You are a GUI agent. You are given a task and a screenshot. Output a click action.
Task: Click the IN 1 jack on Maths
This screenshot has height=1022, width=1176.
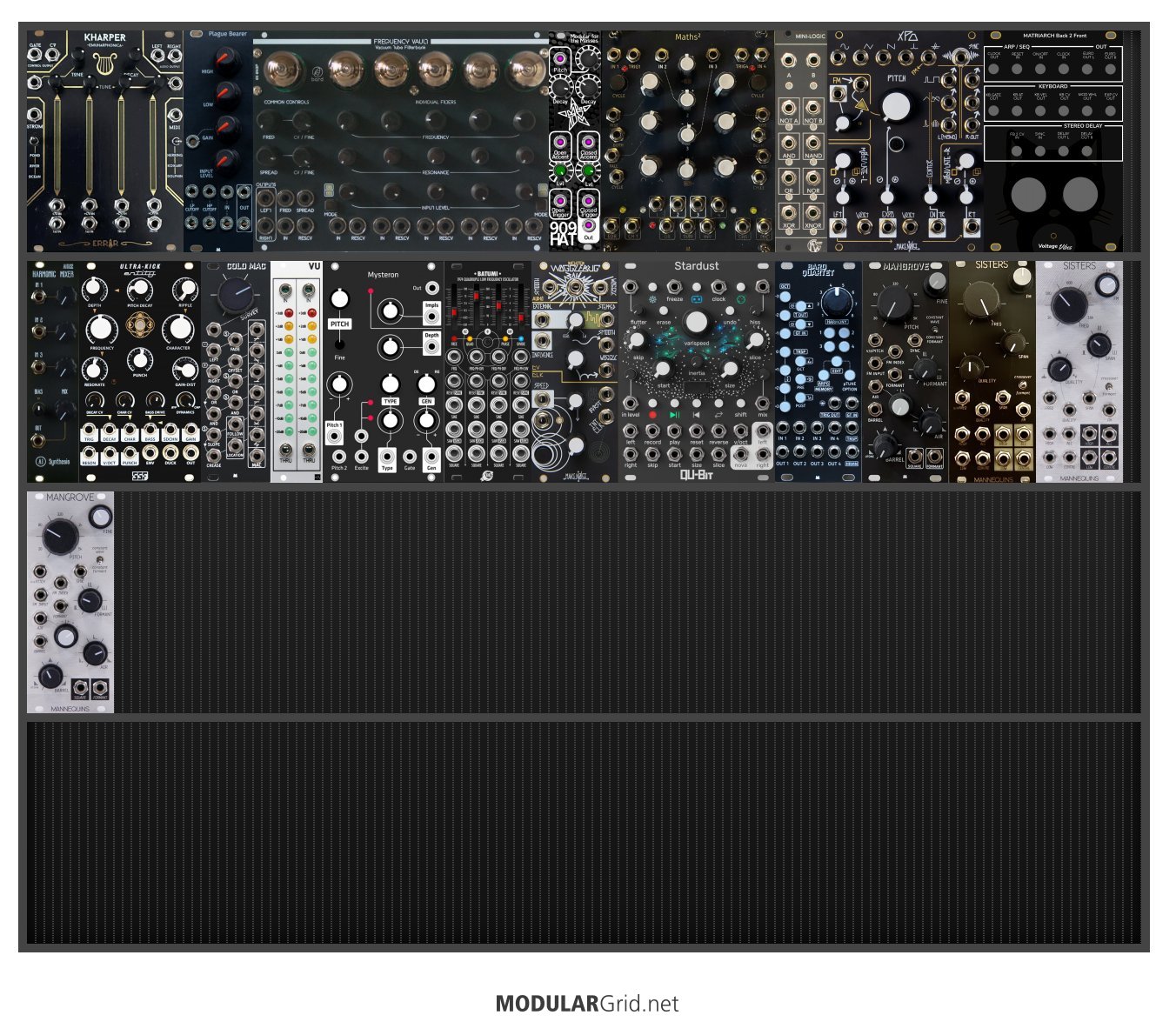coord(615,57)
